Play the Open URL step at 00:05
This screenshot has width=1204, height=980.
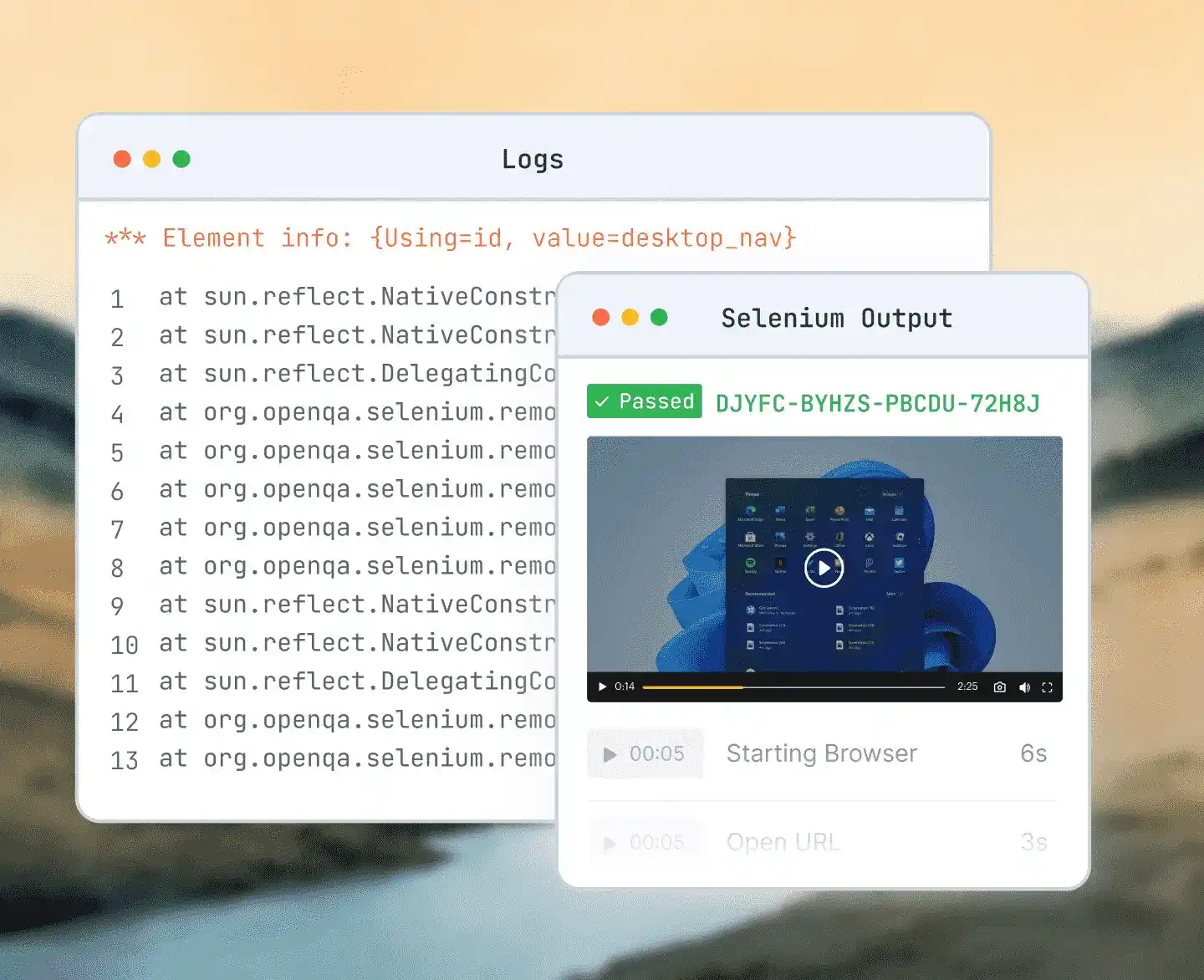click(x=645, y=842)
